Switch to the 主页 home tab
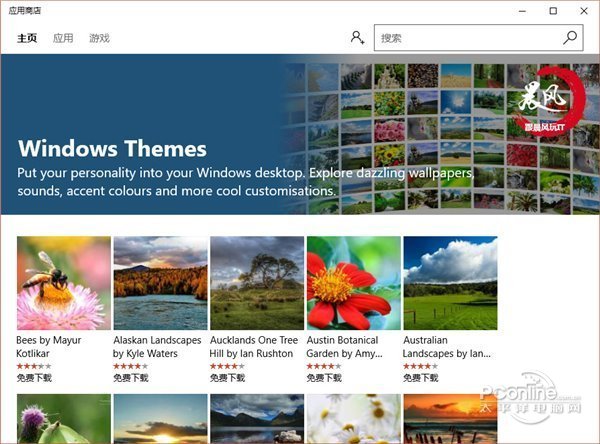The height and width of the screenshot is (444, 600). coord(27,38)
